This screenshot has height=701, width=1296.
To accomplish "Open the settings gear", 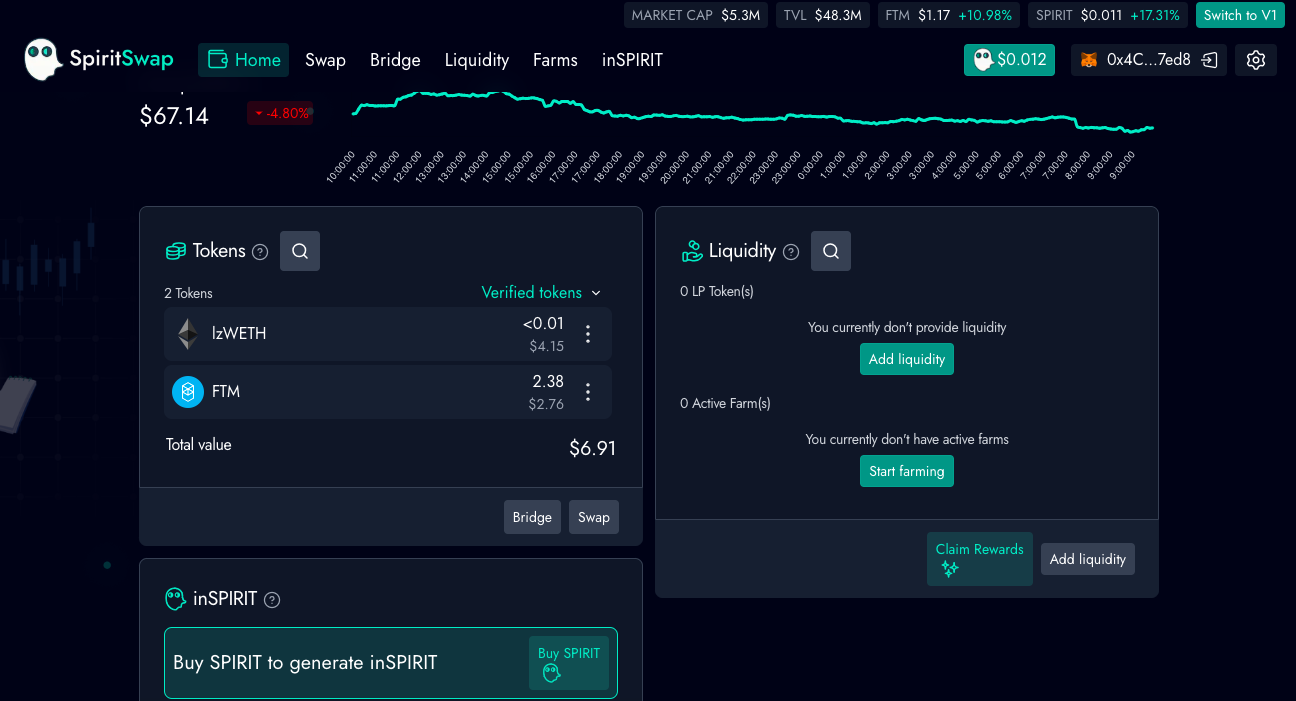I will [1255, 60].
